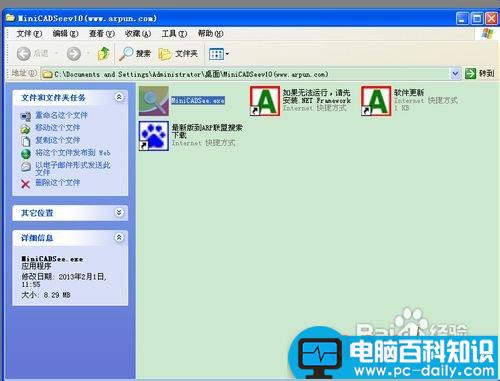Close the MiniCADSeev10 window
The height and width of the screenshot is (381, 500).
pos(491,18)
